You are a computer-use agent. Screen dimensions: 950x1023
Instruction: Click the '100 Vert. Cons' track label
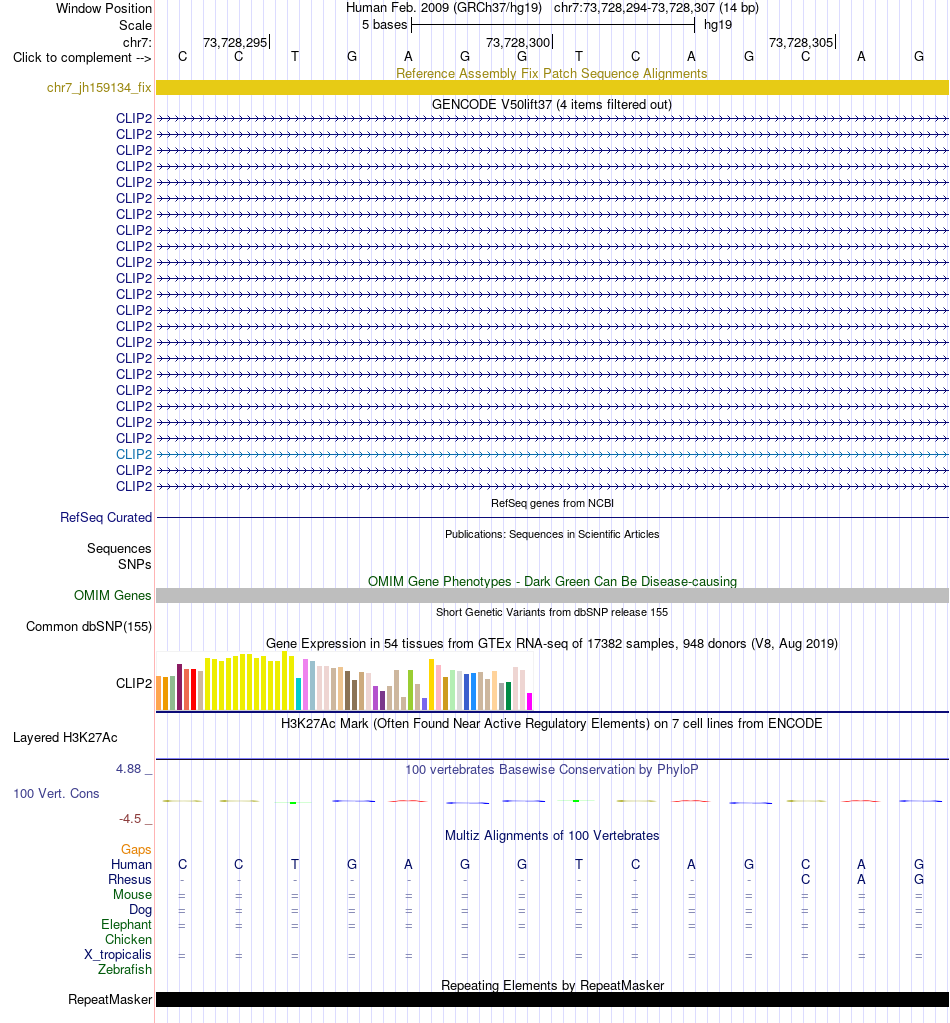click(x=56, y=793)
